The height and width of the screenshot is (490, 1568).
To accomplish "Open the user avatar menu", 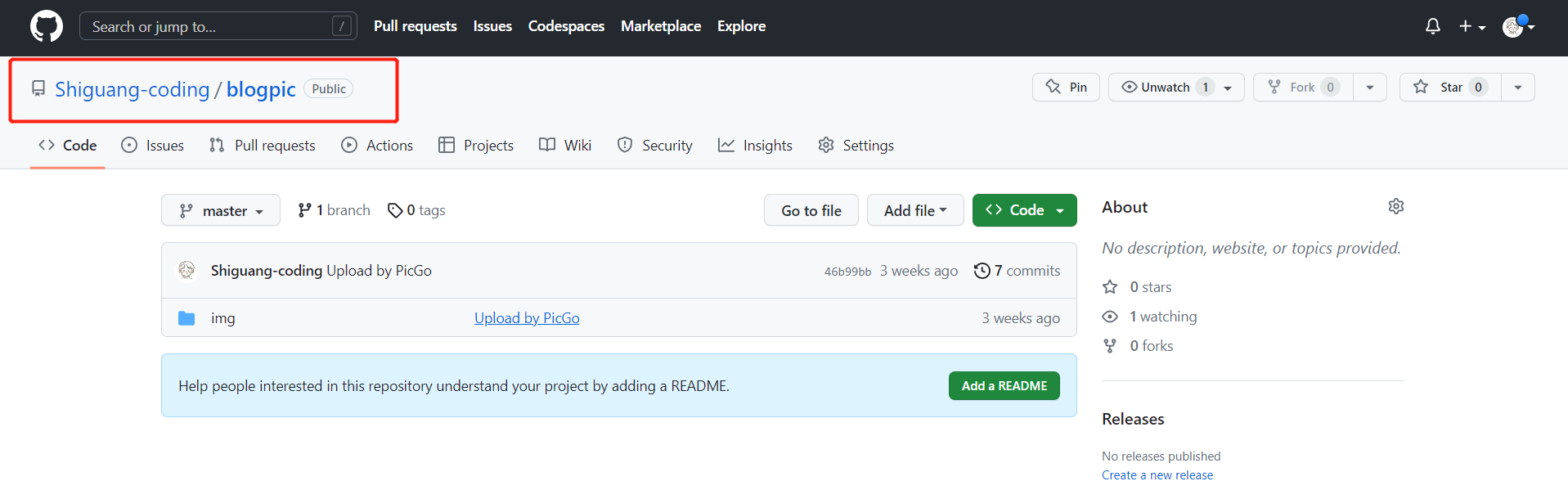I will click(x=1518, y=26).
